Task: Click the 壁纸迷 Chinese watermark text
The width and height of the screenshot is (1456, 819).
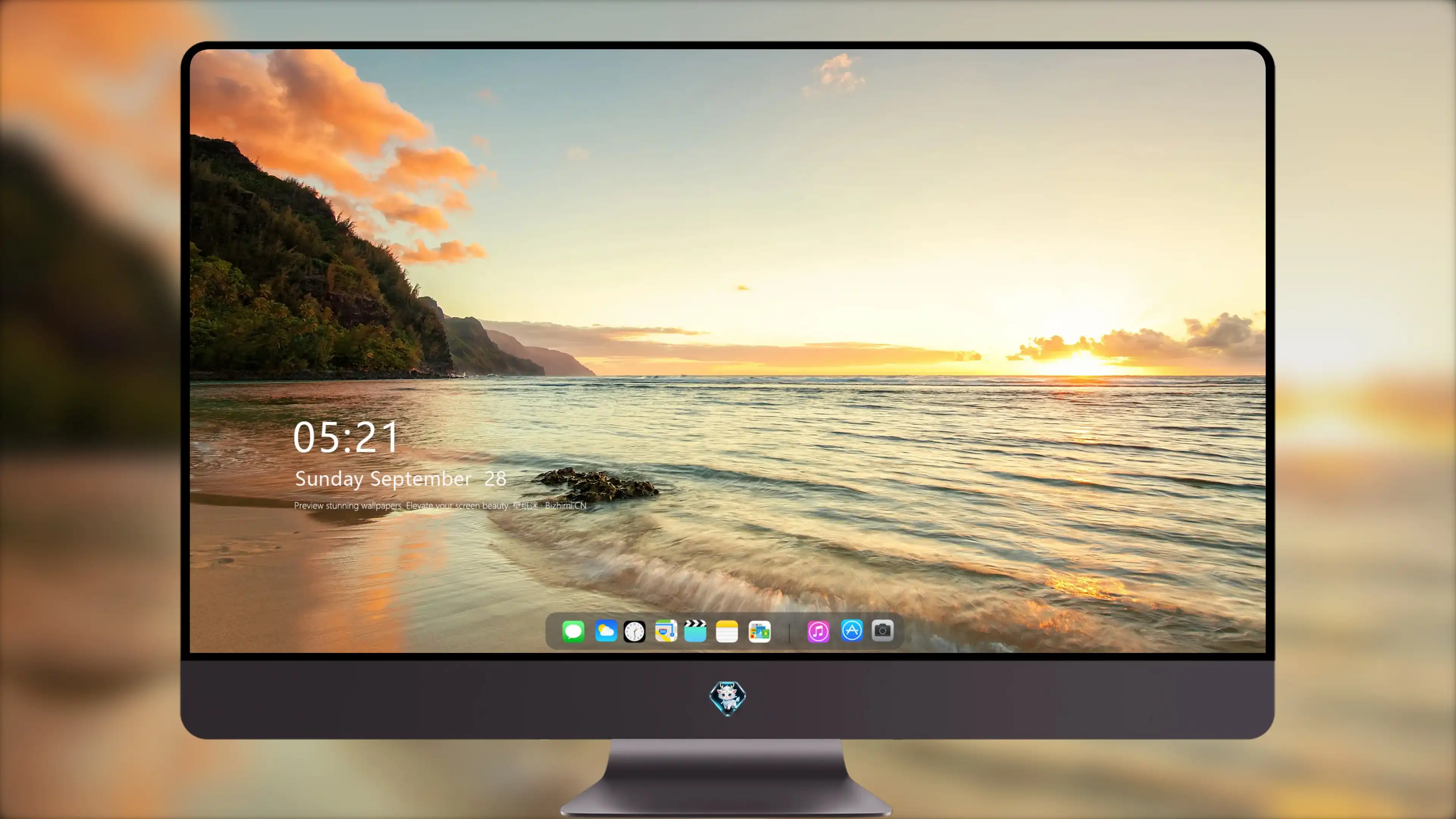Action: (x=525, y=505)
